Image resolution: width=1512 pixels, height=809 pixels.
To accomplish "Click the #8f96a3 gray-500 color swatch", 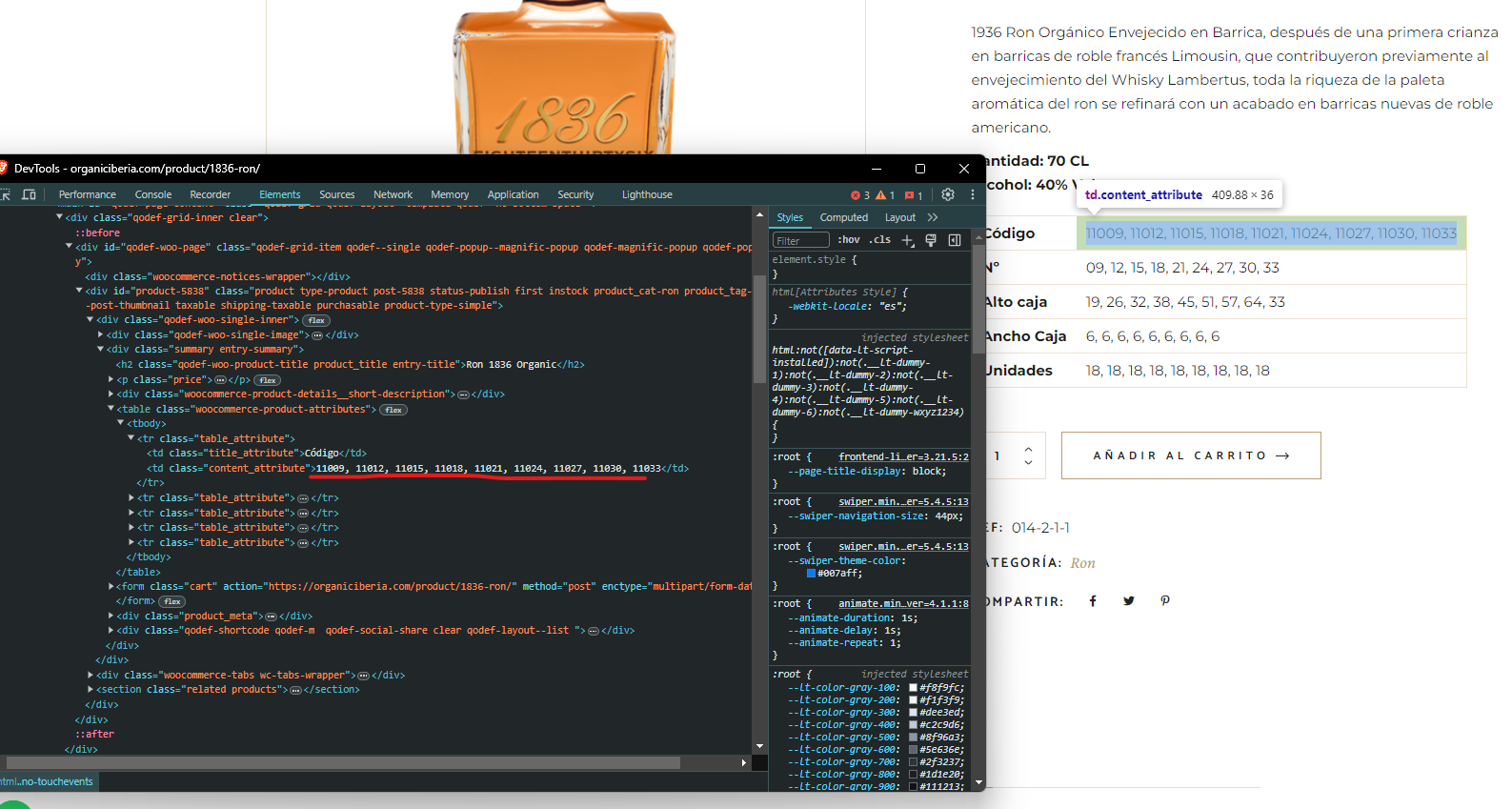I will (914, 738).
